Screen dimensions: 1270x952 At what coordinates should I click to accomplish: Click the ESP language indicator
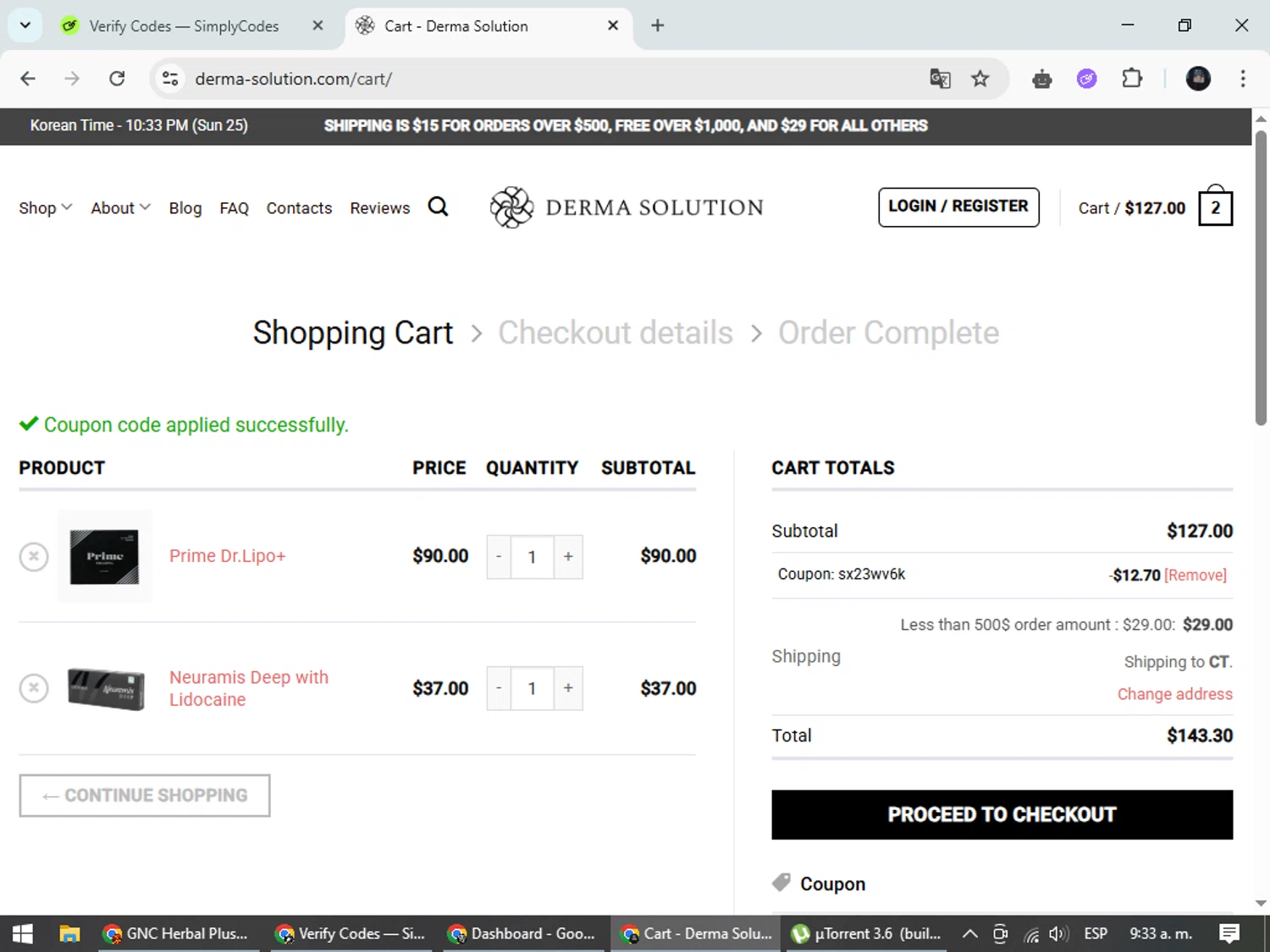click(x=1096, y=933)
